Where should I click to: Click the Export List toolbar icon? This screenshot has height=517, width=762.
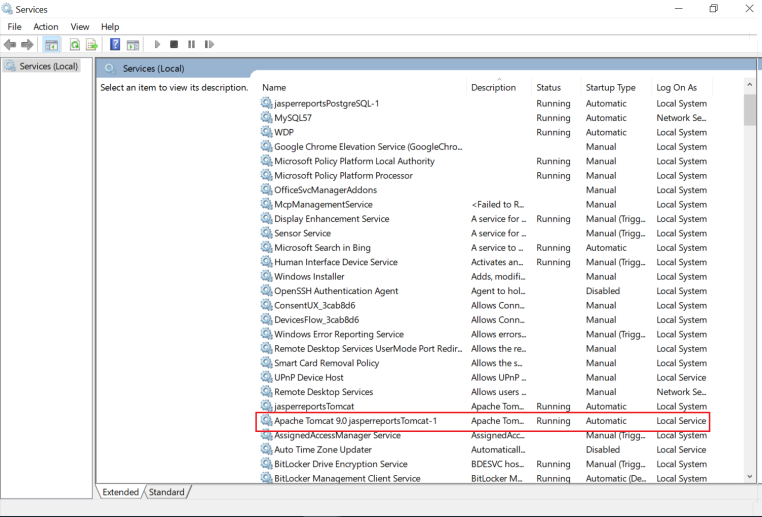point(92,45)
